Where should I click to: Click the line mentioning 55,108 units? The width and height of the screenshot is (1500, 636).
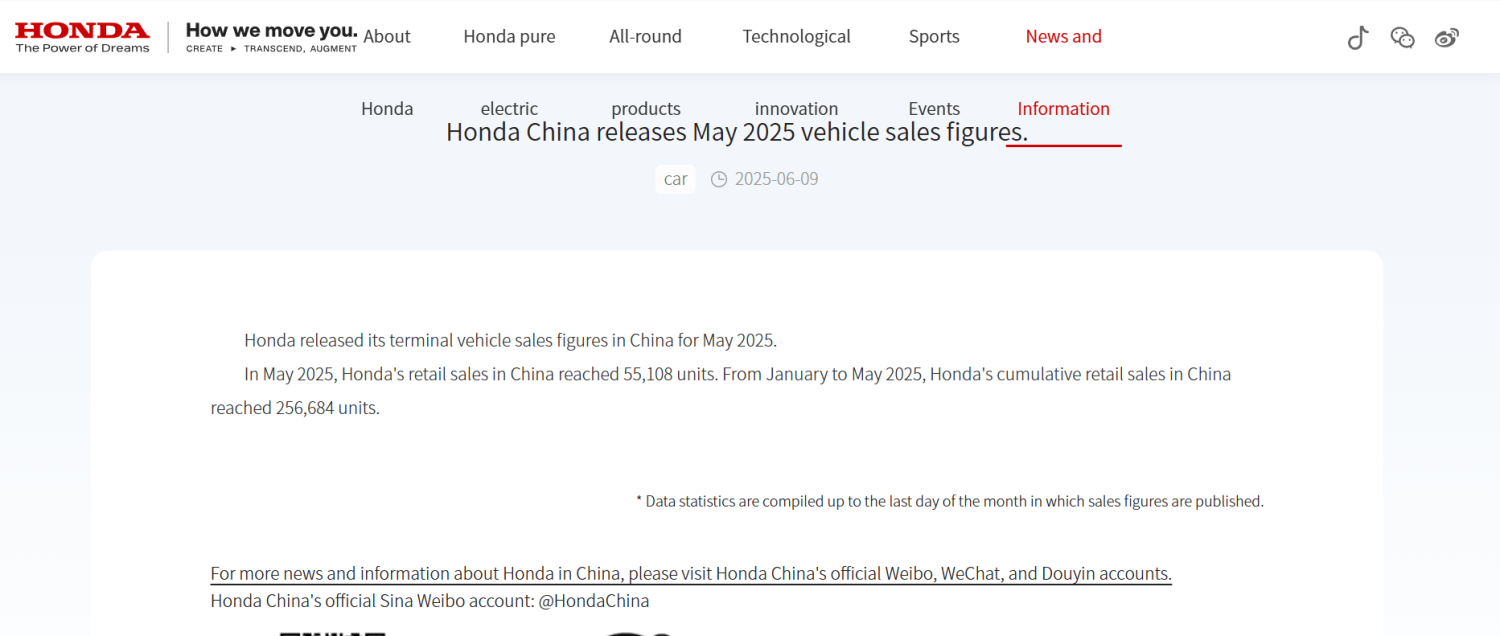(x=738, y=374)
